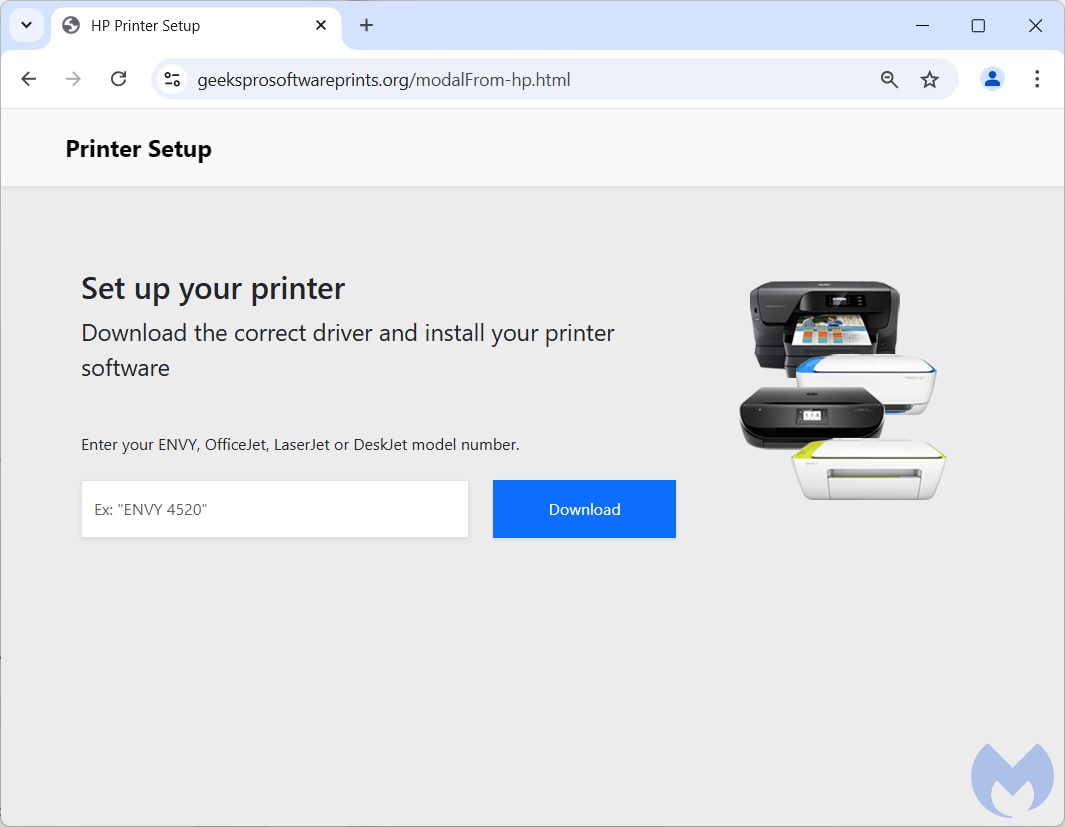
Task: Maximize the browser window
Action: [x=978, y=26]
